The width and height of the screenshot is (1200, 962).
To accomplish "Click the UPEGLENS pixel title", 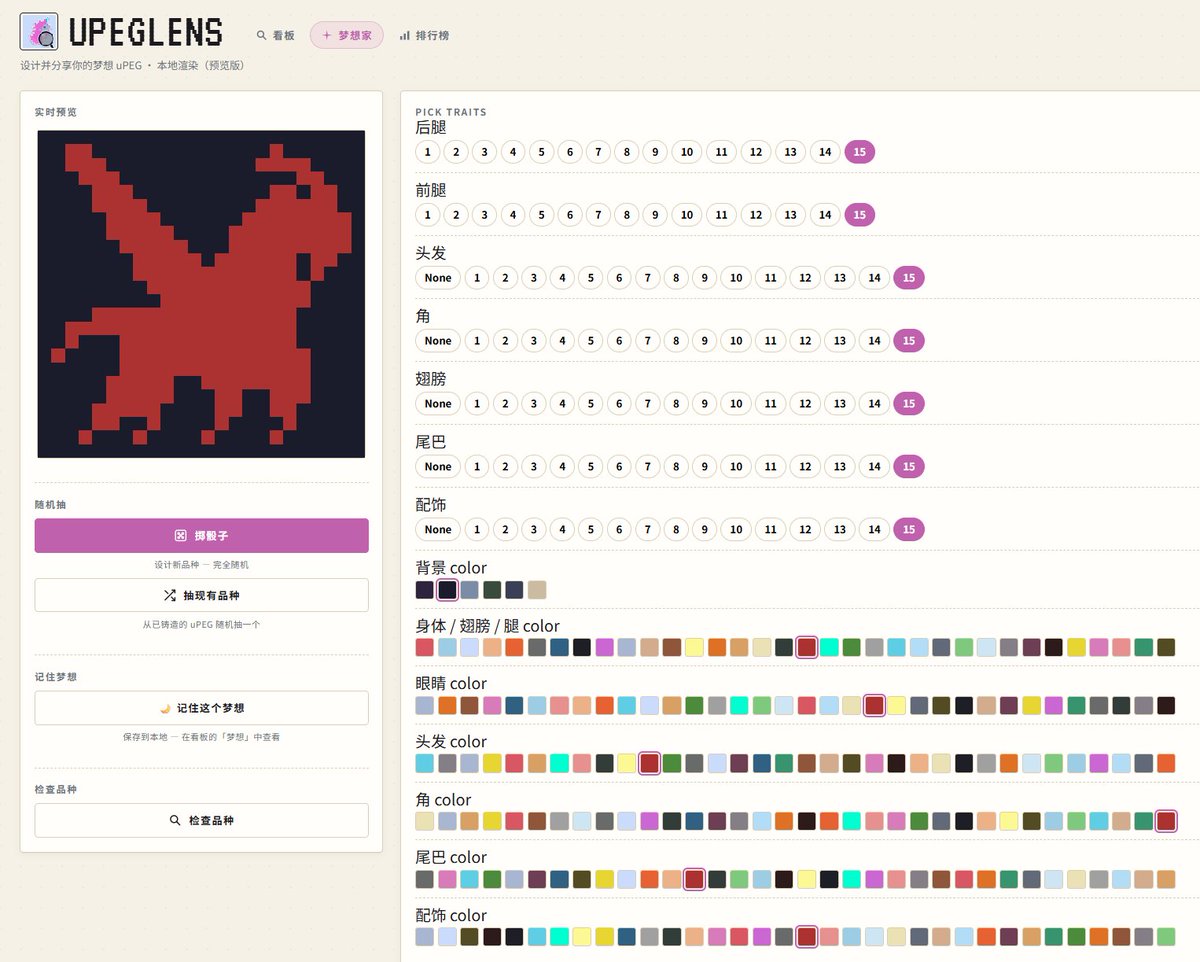I will [145, 33].
